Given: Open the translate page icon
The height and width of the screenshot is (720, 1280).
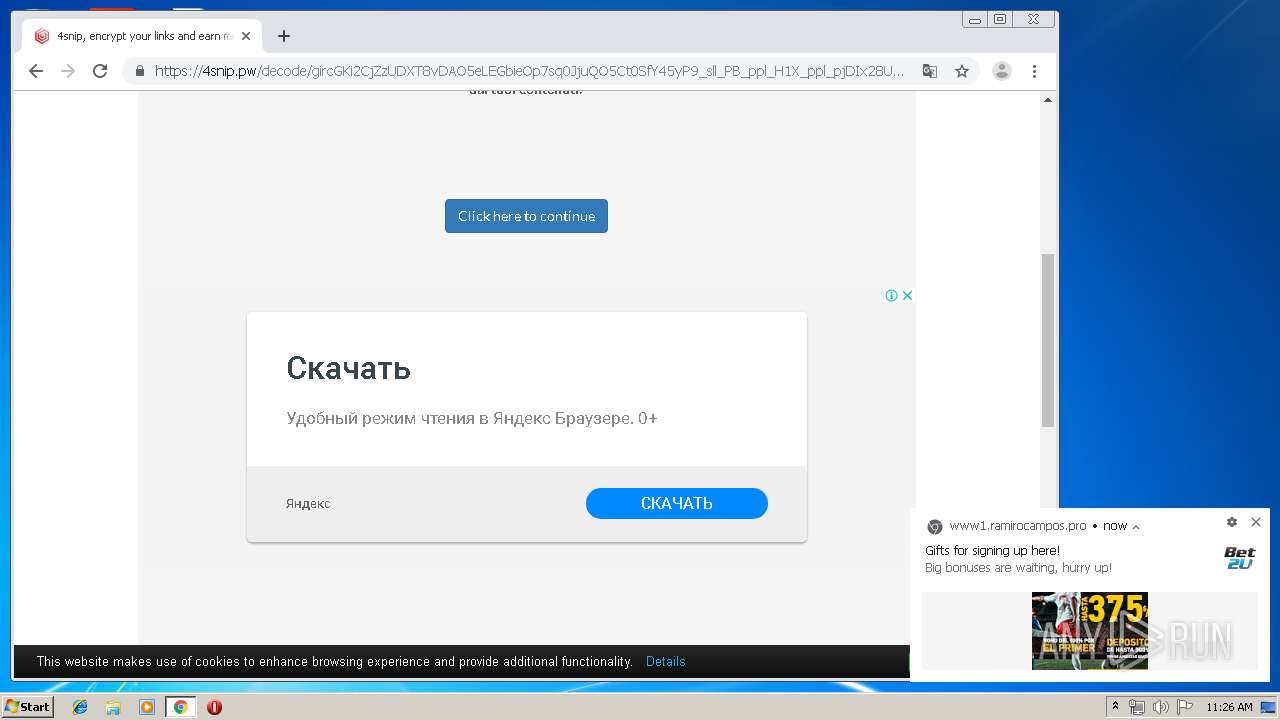Looking at the screenshot, I should point(930,71).
